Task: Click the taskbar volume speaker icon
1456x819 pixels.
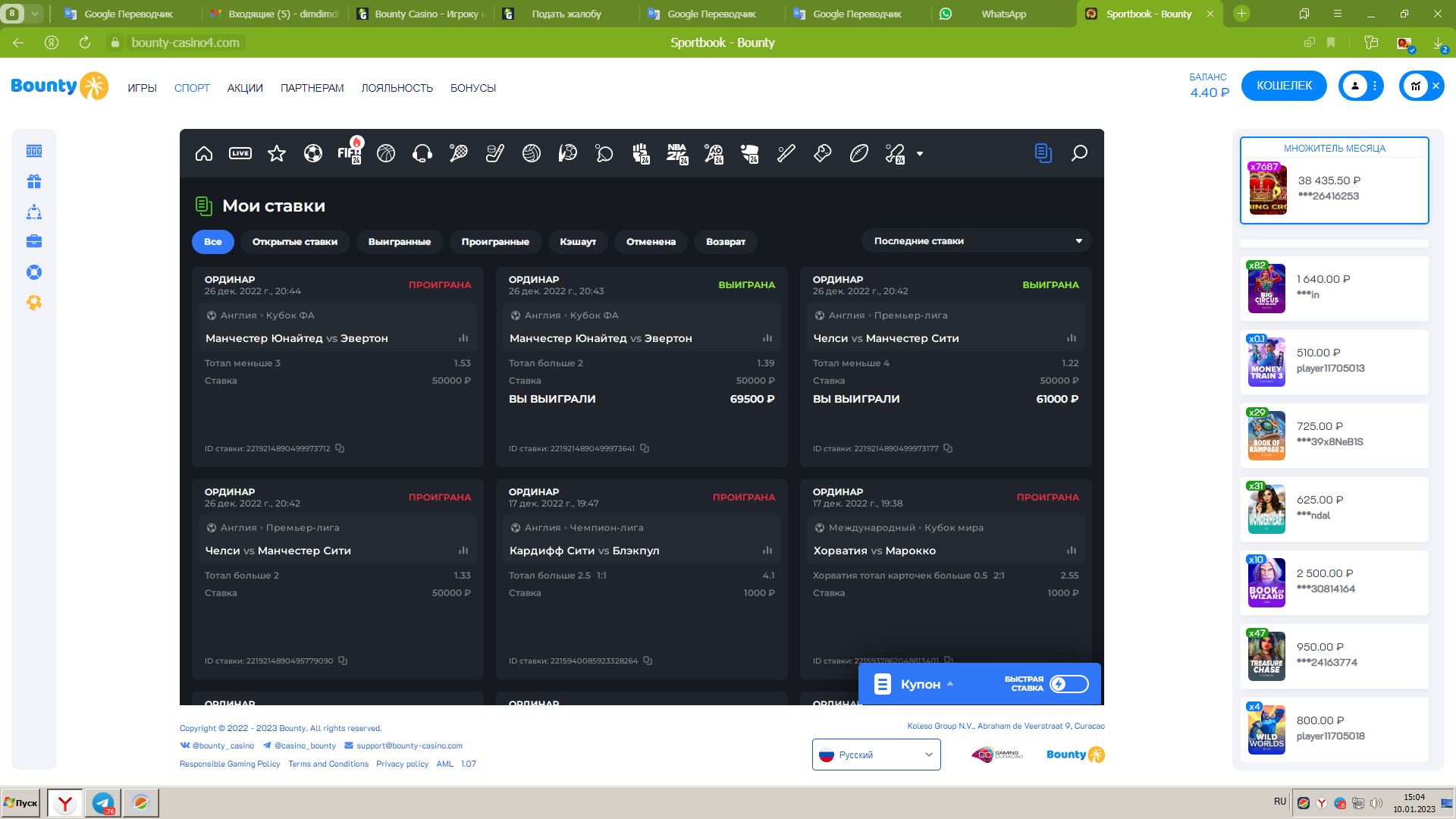Action: (x=1376, y=802)
